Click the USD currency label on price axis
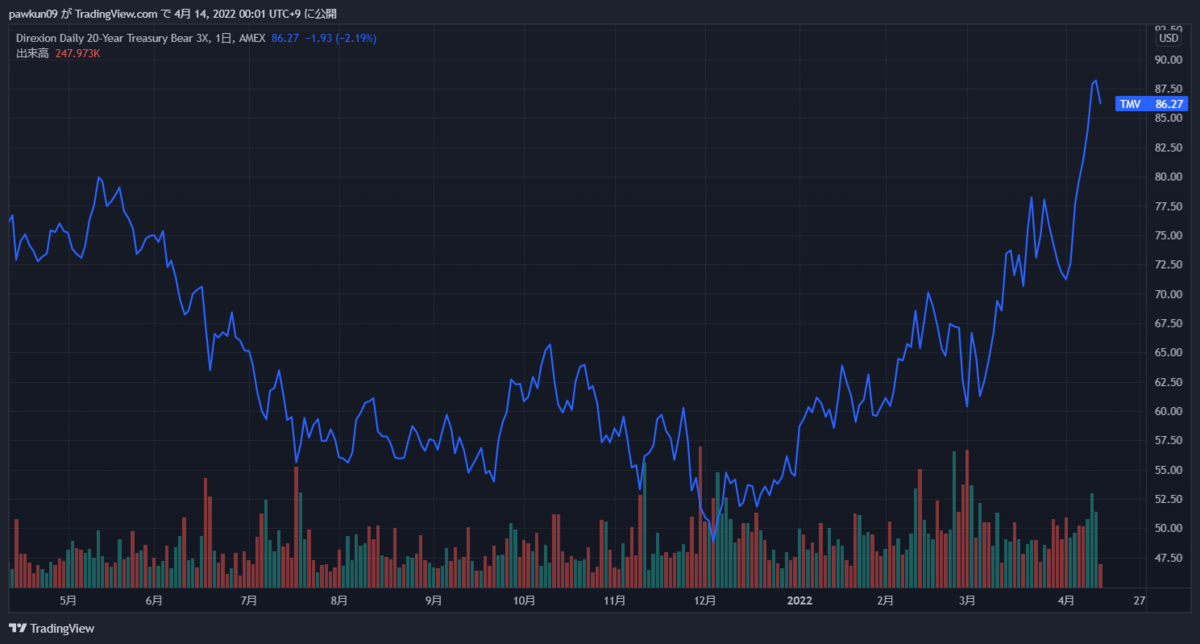 pos(1168,38)
